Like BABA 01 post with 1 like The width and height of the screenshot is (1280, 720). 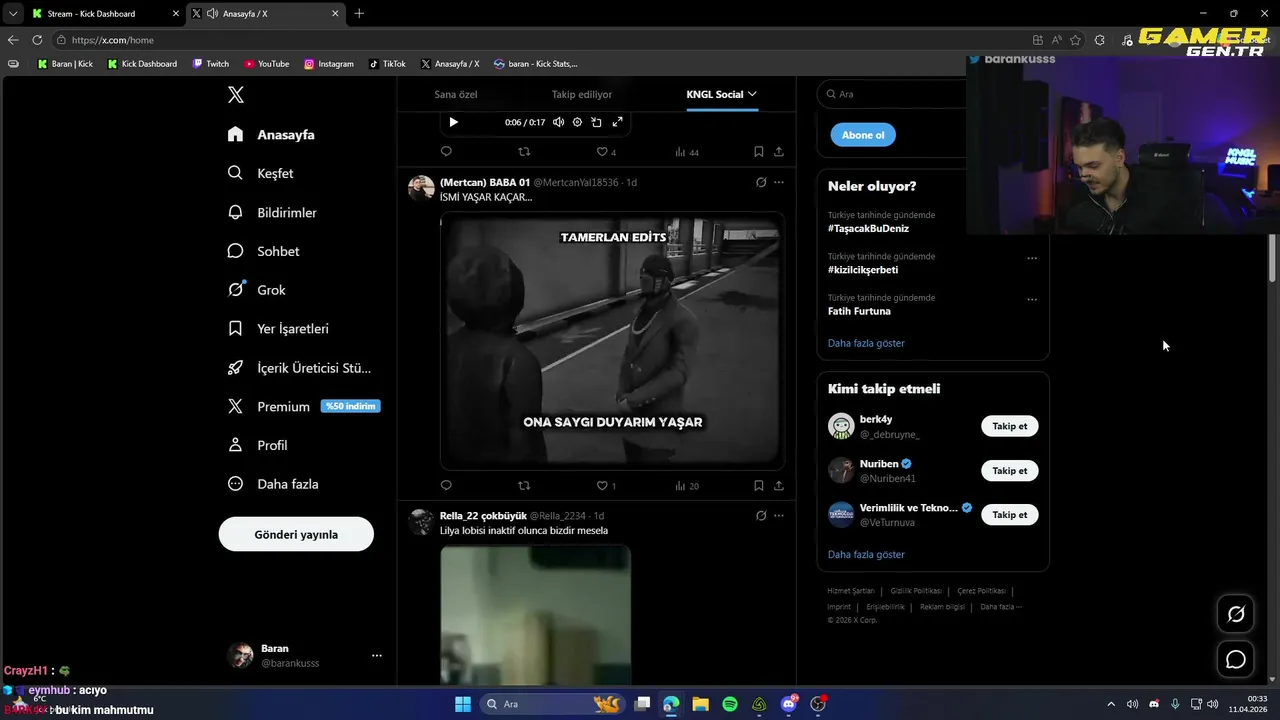tap(606, 486)
